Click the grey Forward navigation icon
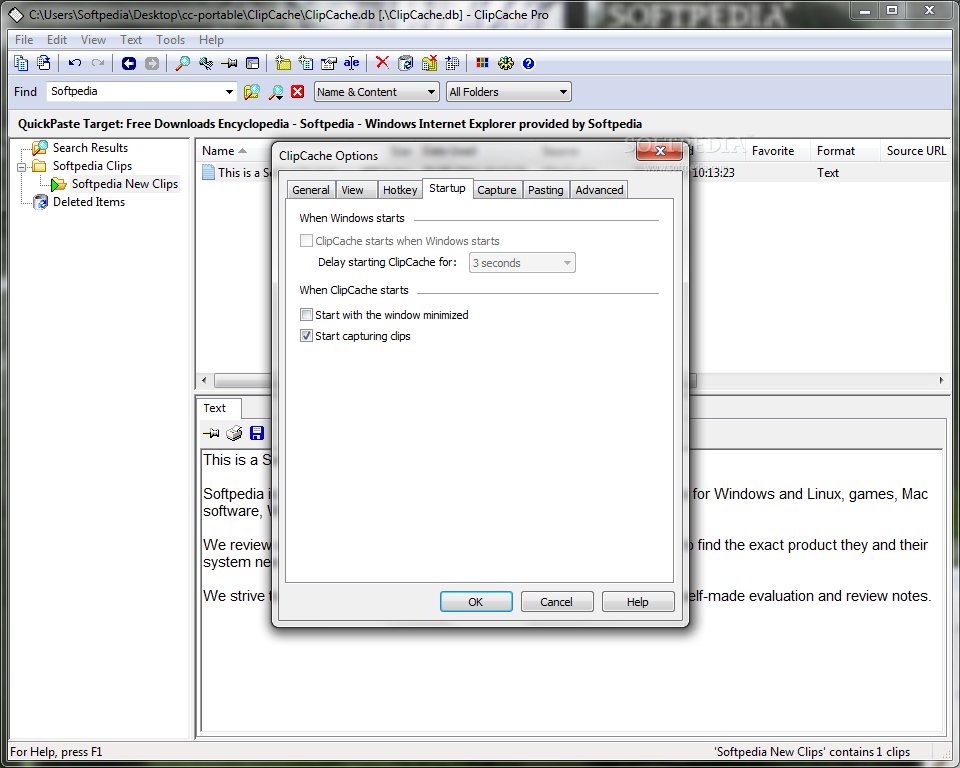960x768 pixels. point(151,63)
